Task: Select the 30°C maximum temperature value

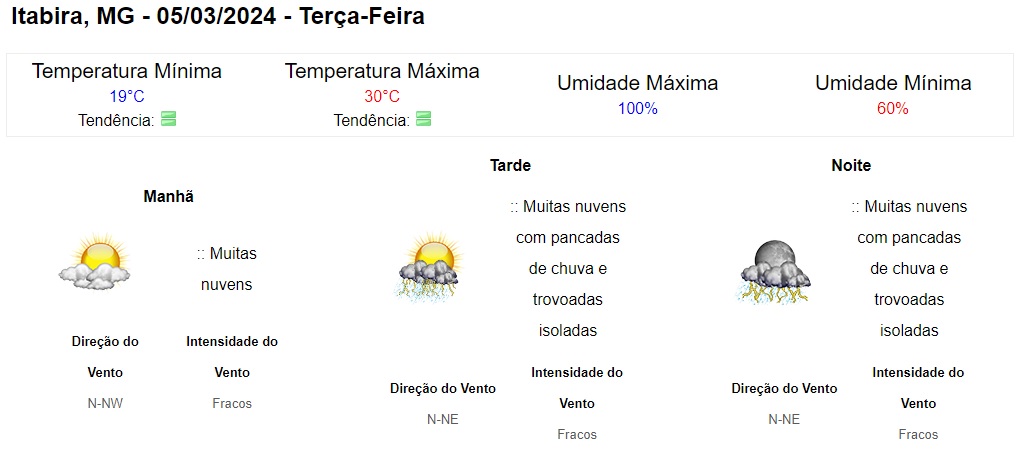Action: point(382,97)
